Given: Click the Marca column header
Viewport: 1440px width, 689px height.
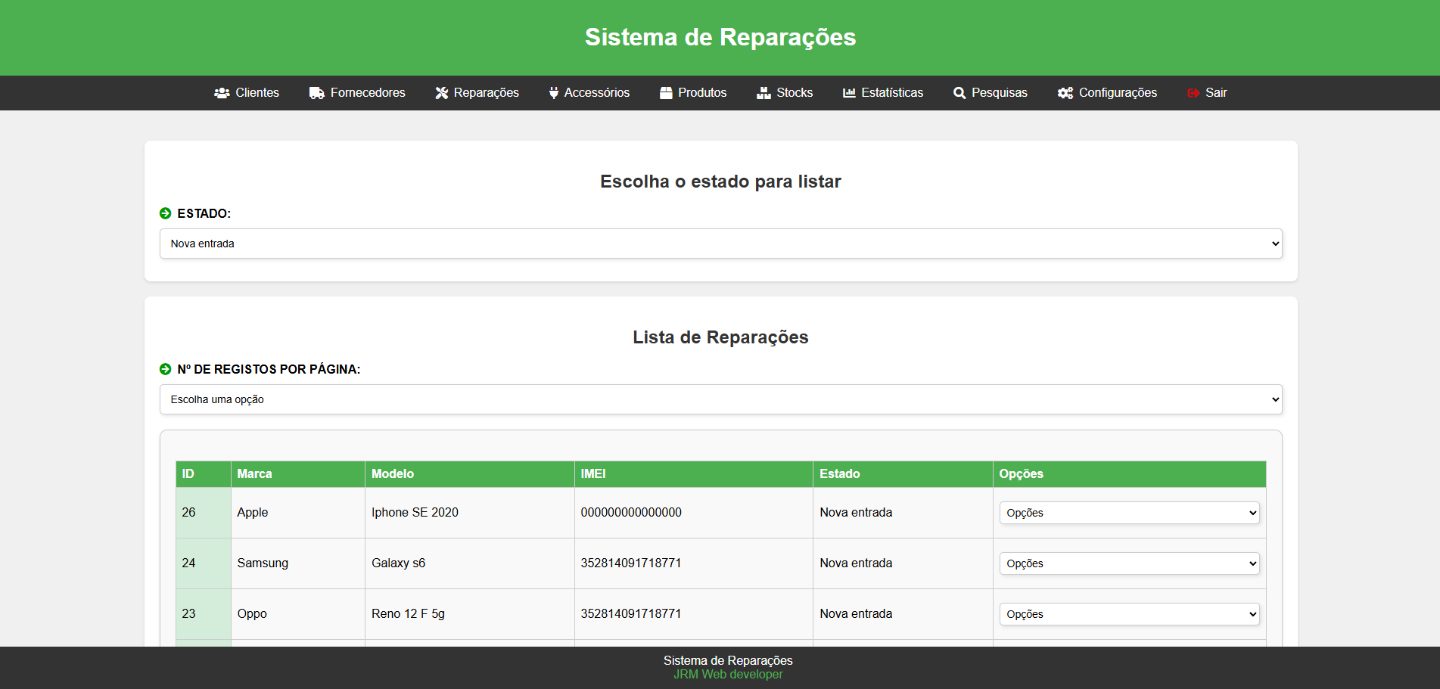Looking at the screenshot, I should click(298, 474).
